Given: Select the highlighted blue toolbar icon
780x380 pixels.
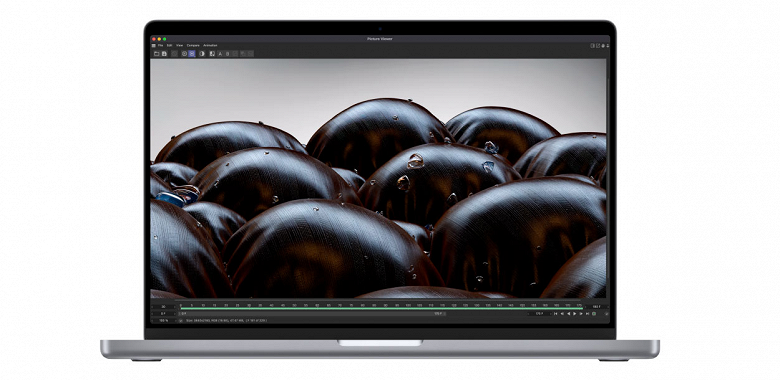Looking at the screenshot, I should [192, 54].
